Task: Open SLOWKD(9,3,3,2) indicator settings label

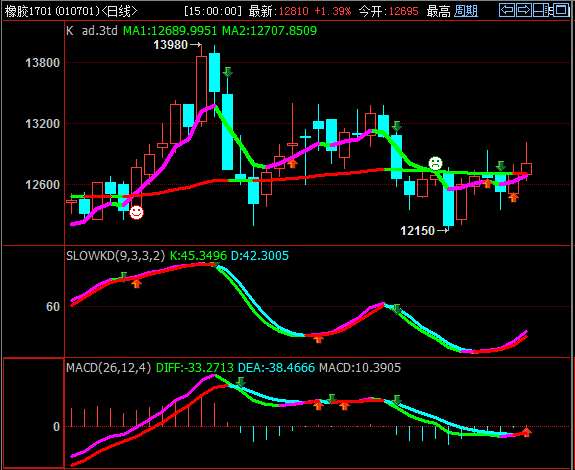Action: pos(116,256)
